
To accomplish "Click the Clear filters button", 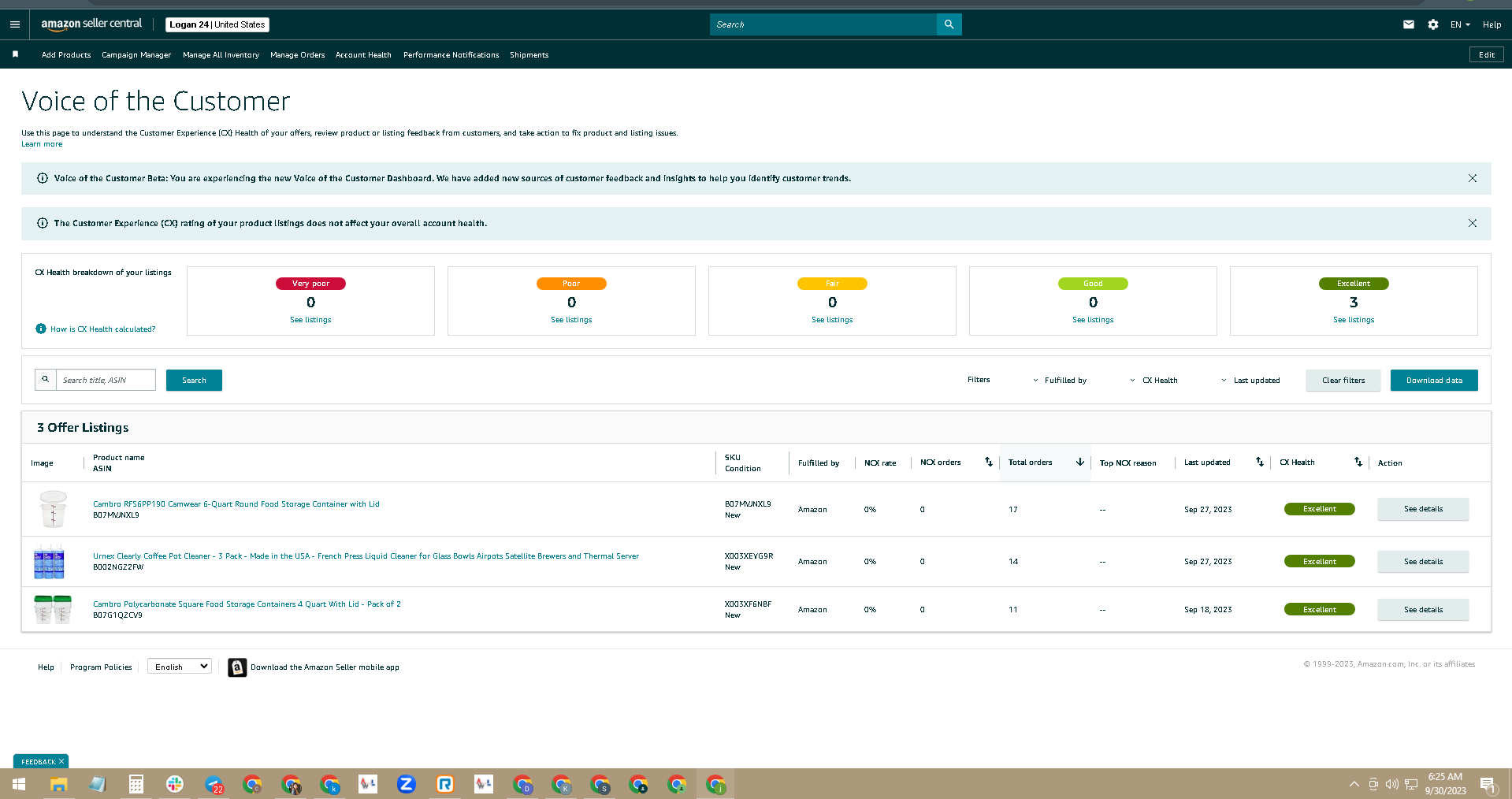I will click(x=1343, y=380).
